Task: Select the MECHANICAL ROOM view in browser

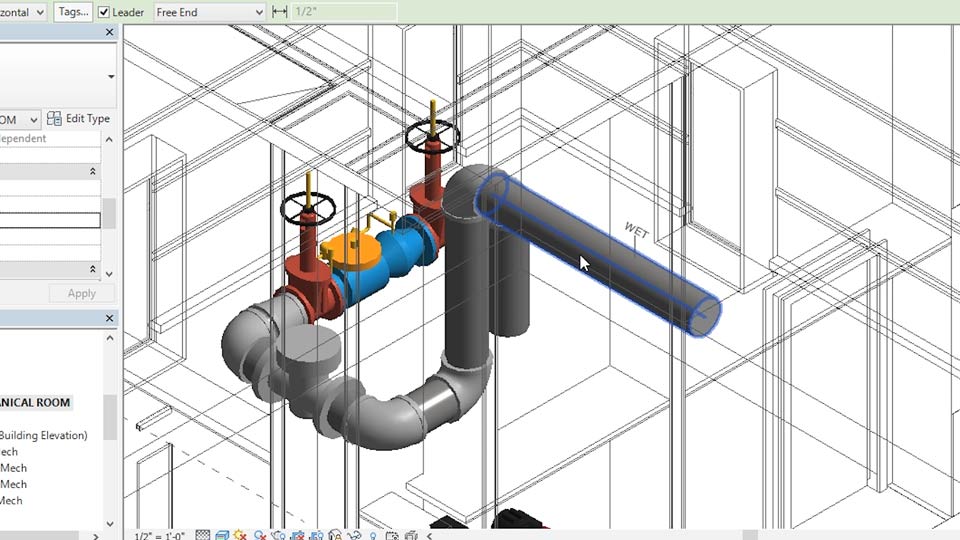Action: [x=35, y=403]
